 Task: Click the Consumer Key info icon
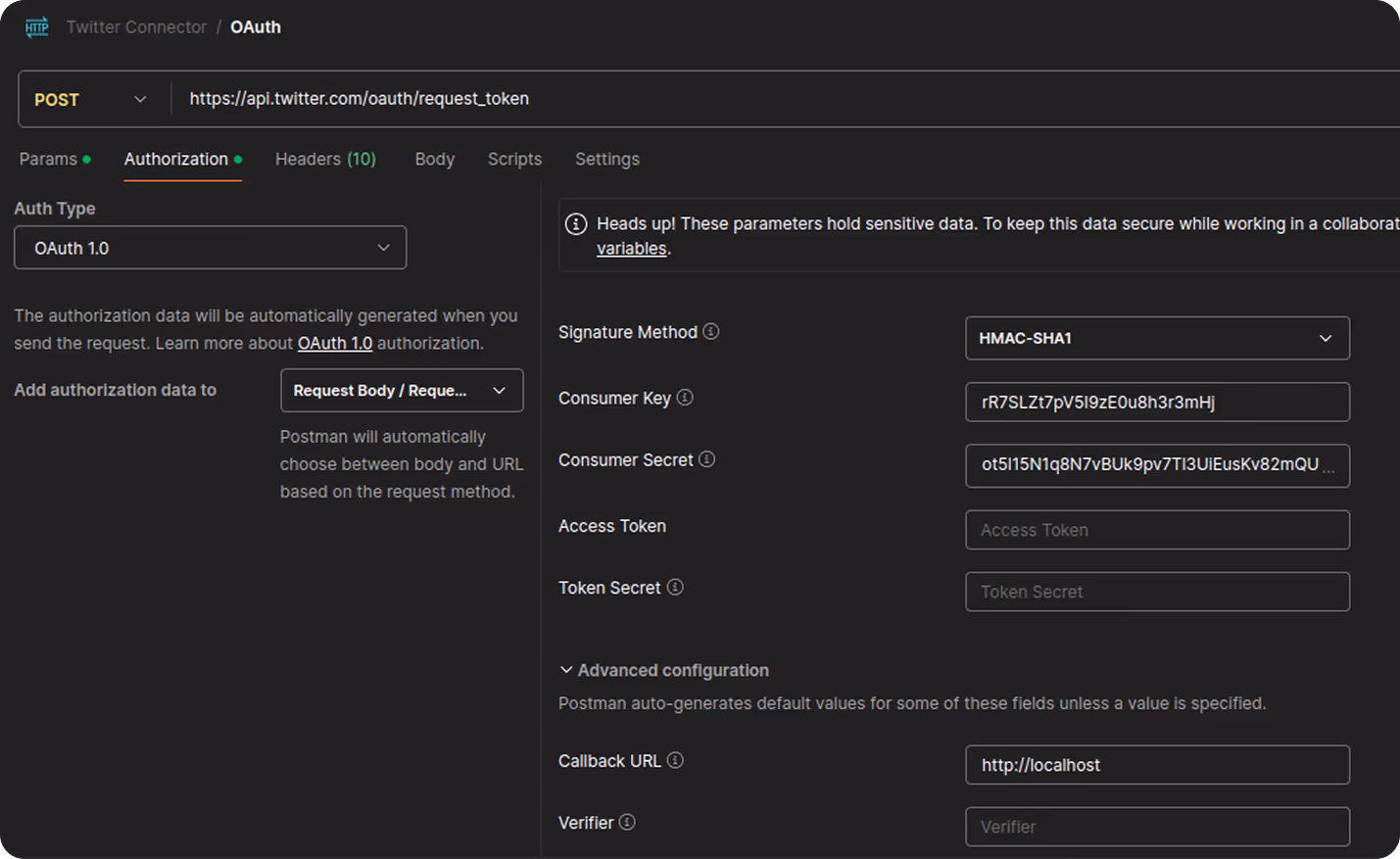685,398
